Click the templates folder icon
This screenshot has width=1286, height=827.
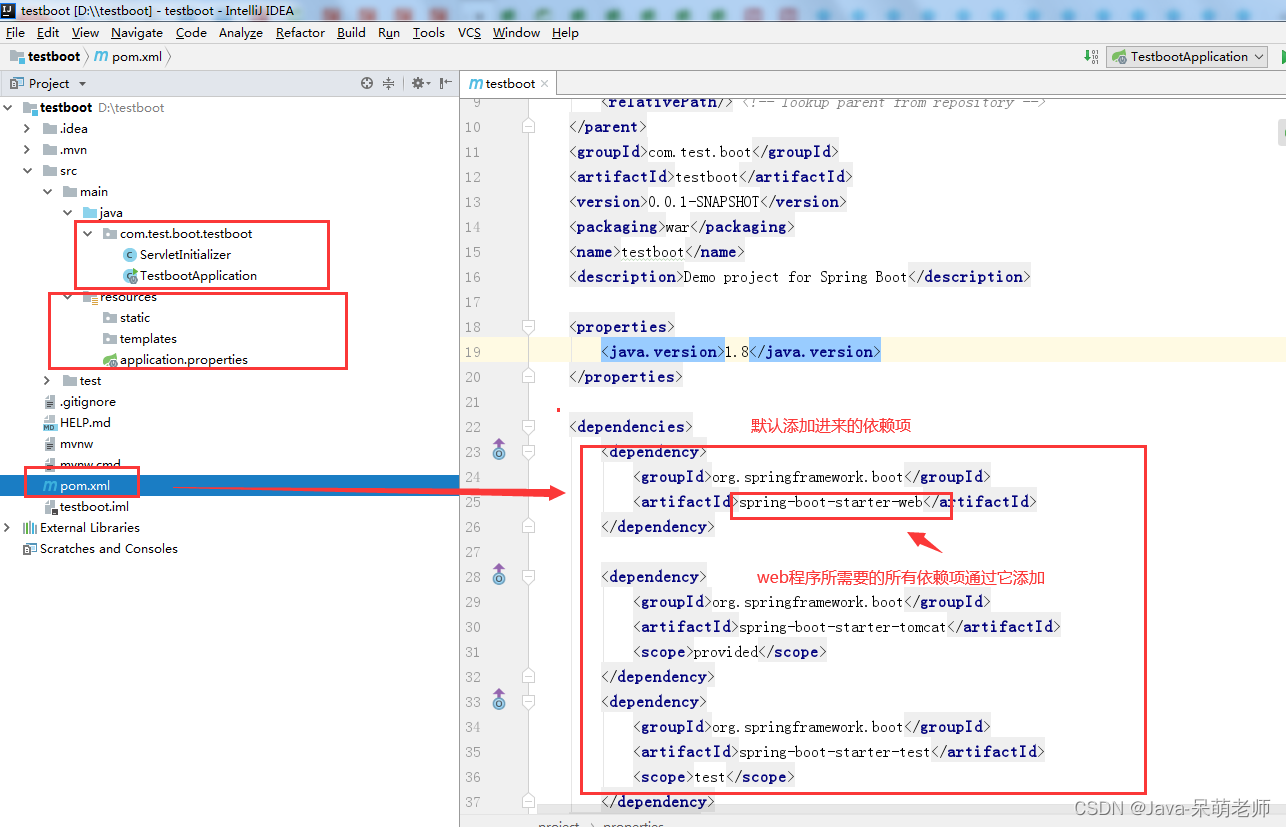110,339
